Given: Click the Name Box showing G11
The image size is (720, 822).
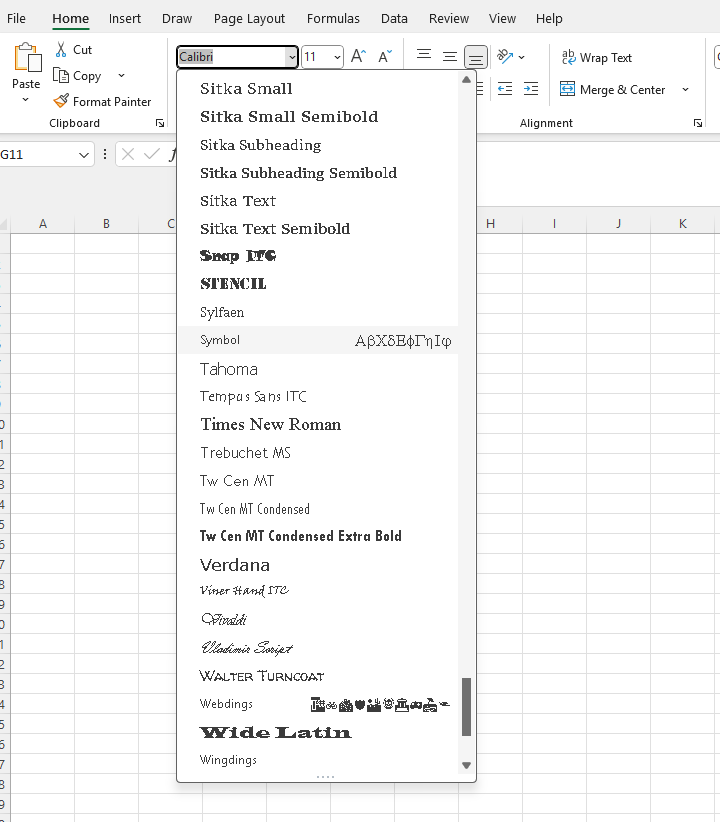Looking at the screenshot, I should 38,155.
